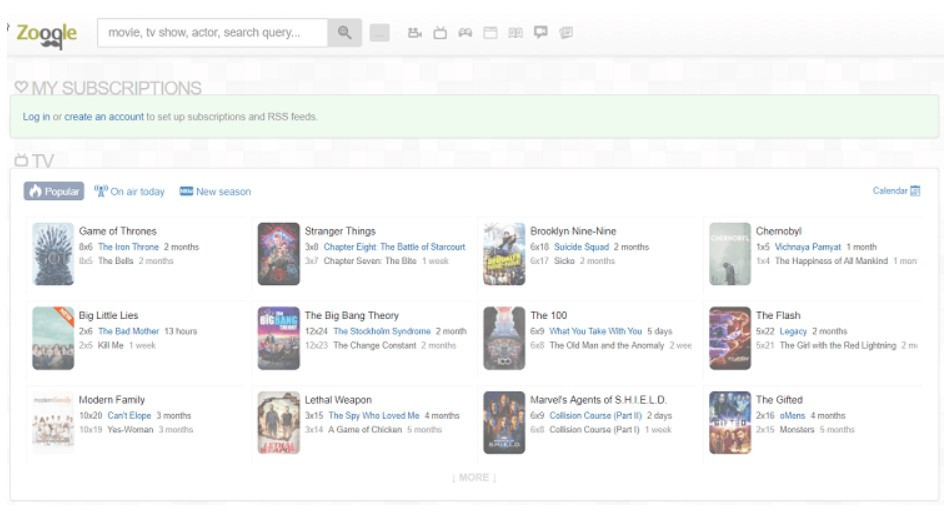
Task: Open the books icon category
Action: pyautogui.click(x=515, y=33)
